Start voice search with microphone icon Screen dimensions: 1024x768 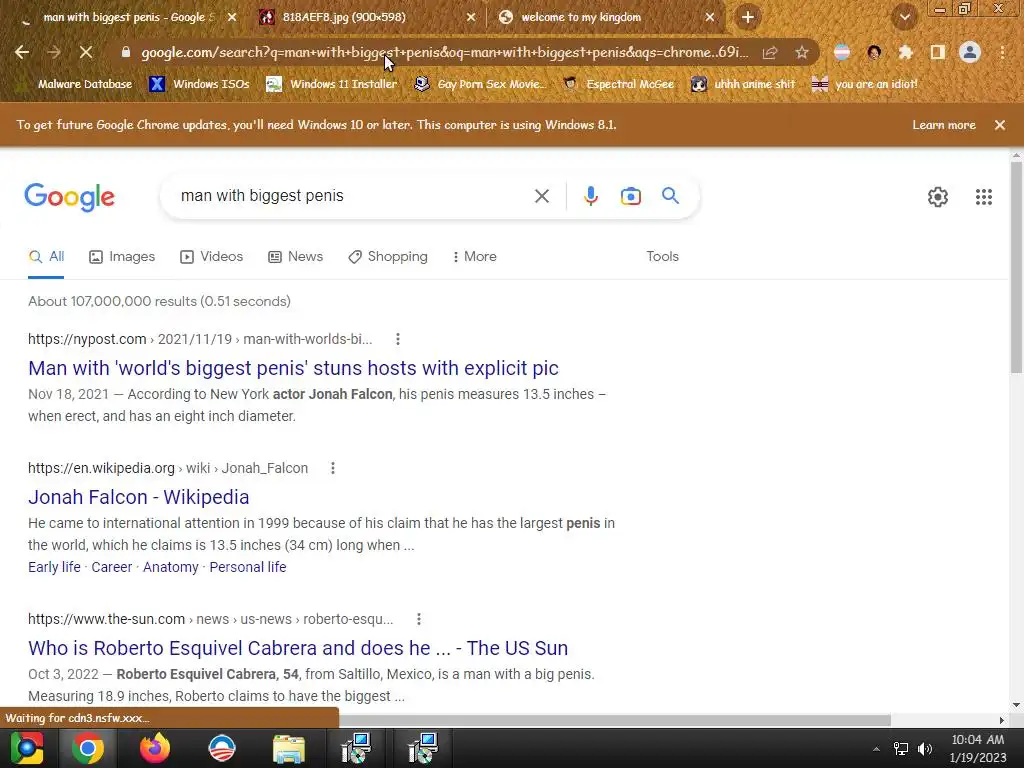point(590,196)
